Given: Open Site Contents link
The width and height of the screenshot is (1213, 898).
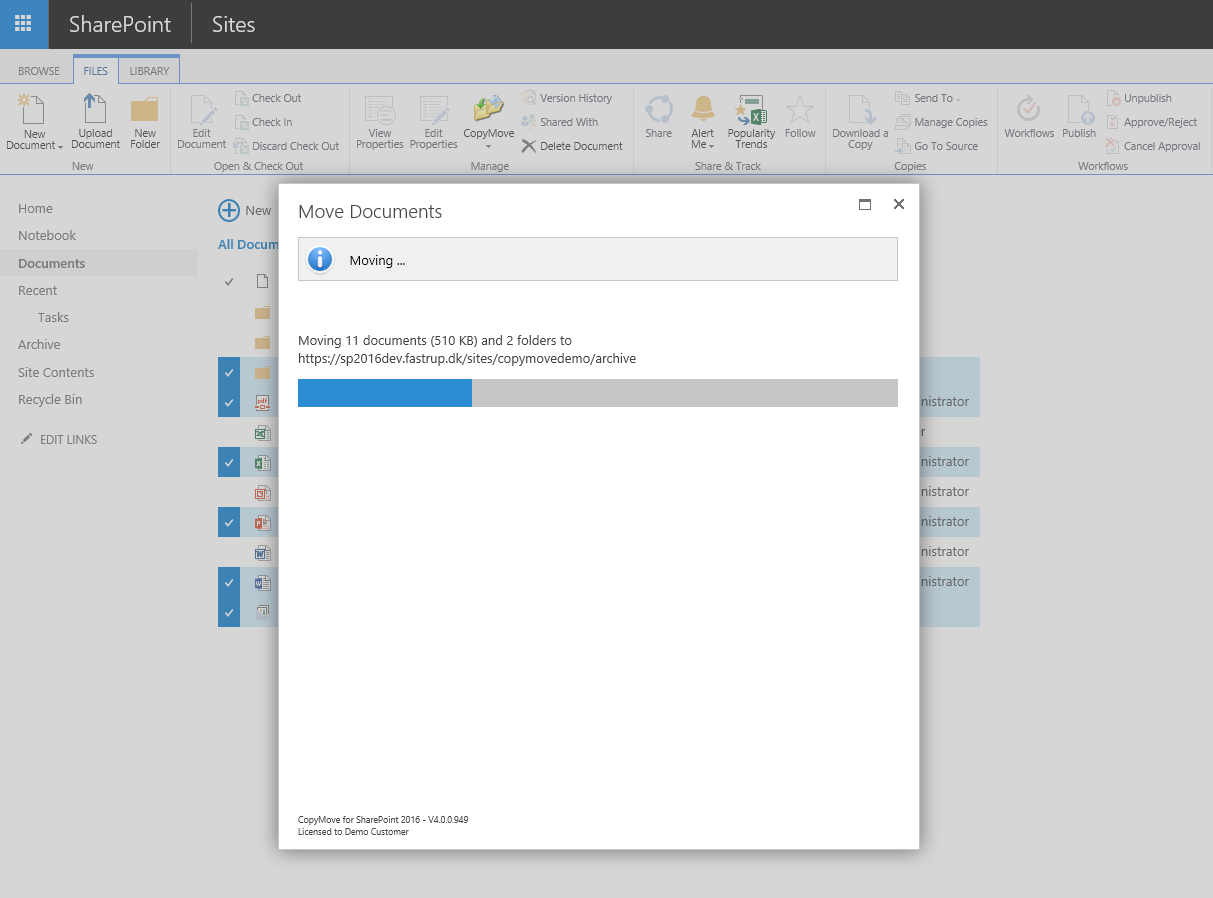Looking at the screenshot, I should click(x=56, y=372).
